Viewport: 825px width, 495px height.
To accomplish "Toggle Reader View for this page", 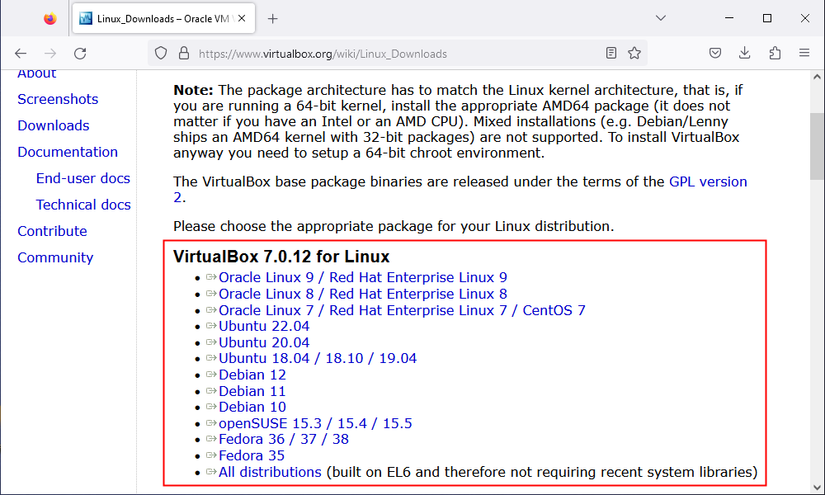I will (611, 53).
